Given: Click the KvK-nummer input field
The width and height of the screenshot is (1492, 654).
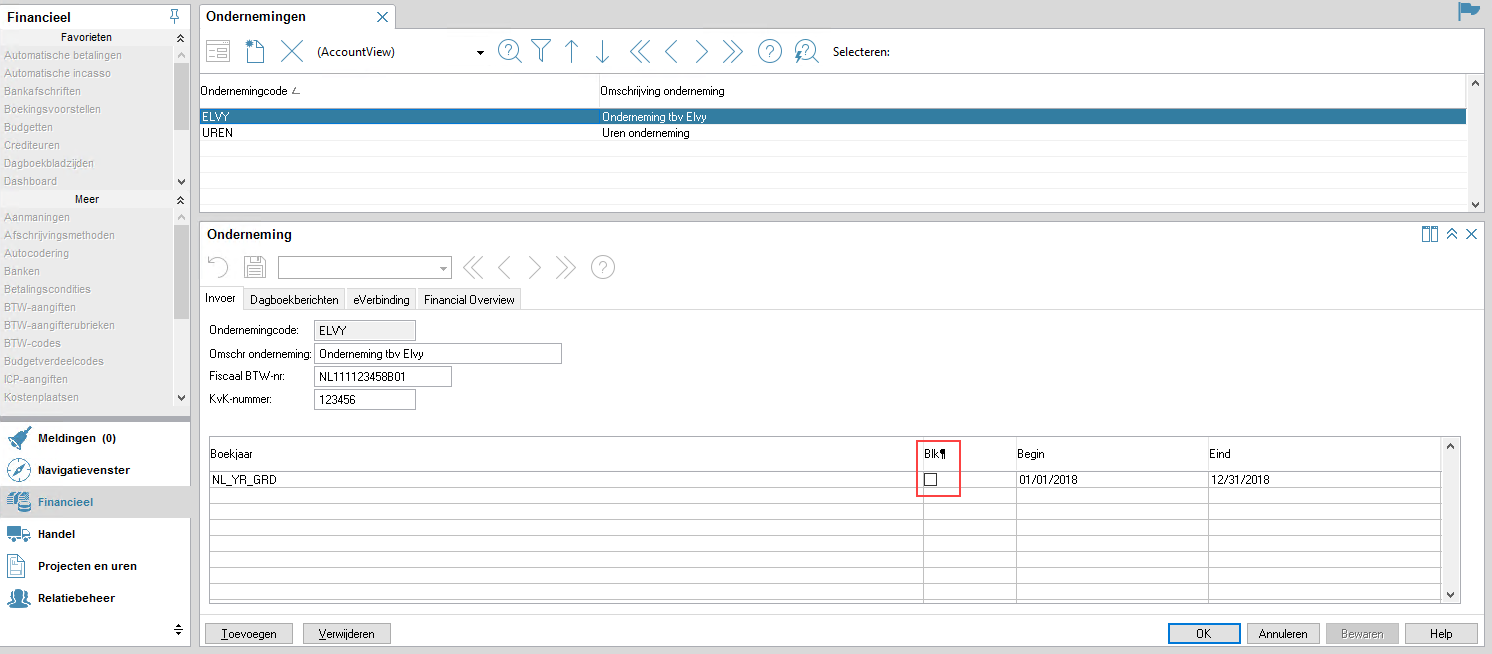Looking at the screenshot, I should (364, 400).
